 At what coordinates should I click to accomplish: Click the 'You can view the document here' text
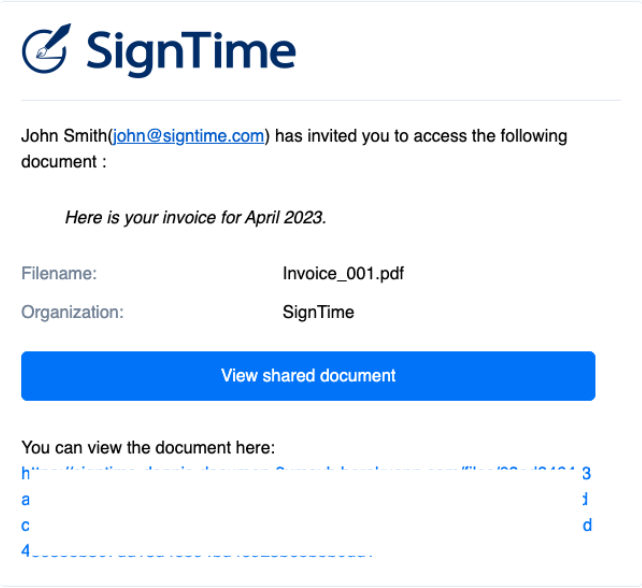[x=148, y=447]
